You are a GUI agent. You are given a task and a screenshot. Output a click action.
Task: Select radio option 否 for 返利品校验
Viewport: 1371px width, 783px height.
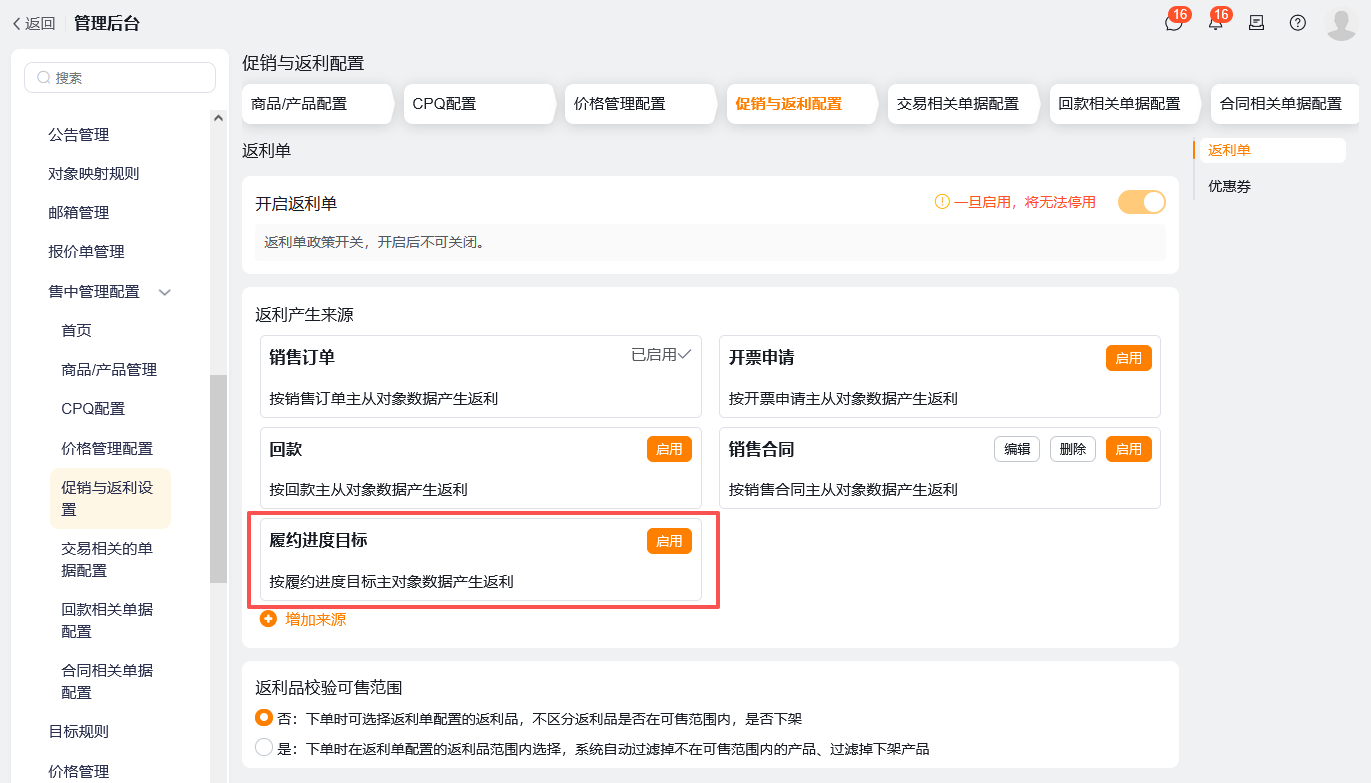coord(264,717)
